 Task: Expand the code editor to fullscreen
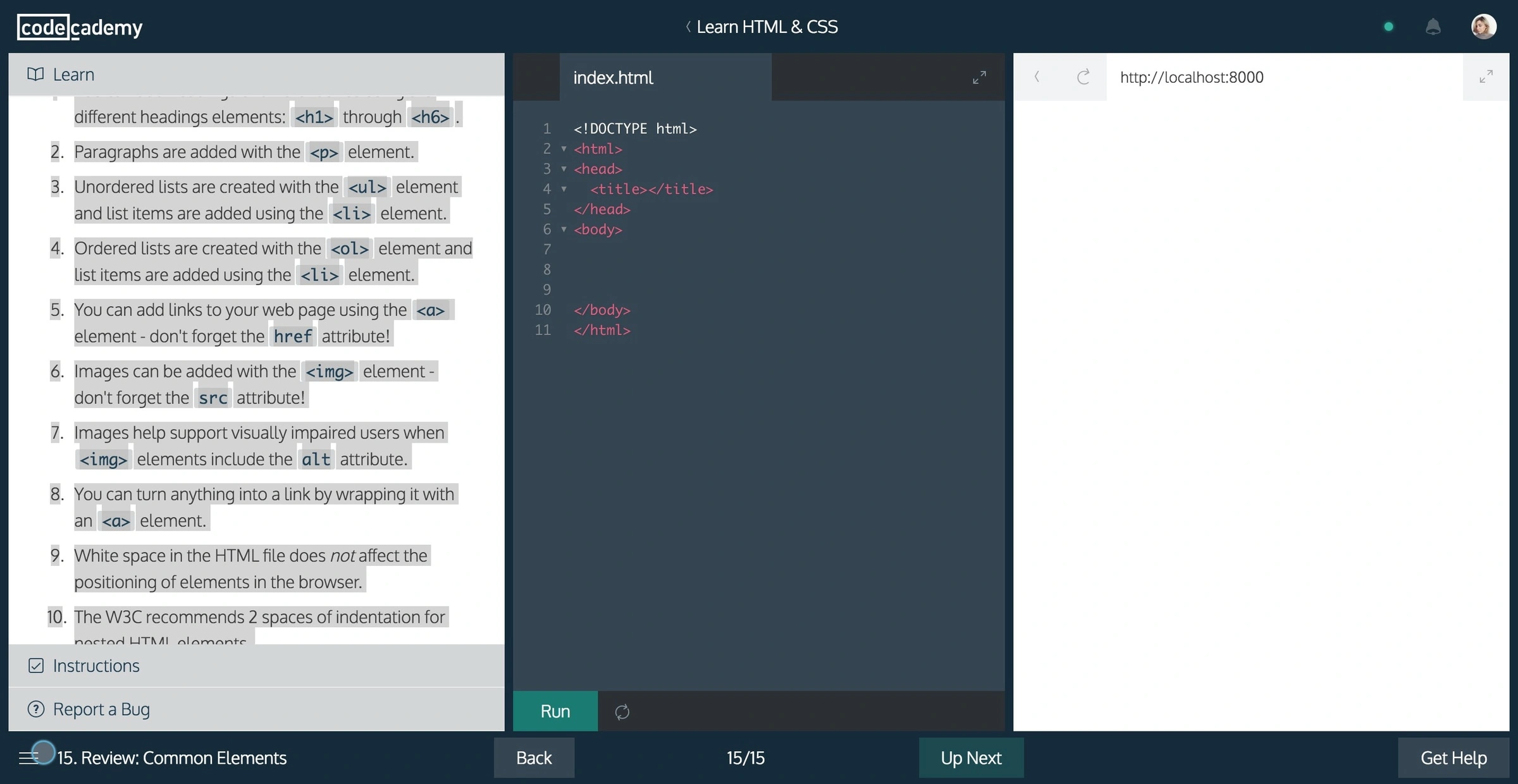click(979, 77)
